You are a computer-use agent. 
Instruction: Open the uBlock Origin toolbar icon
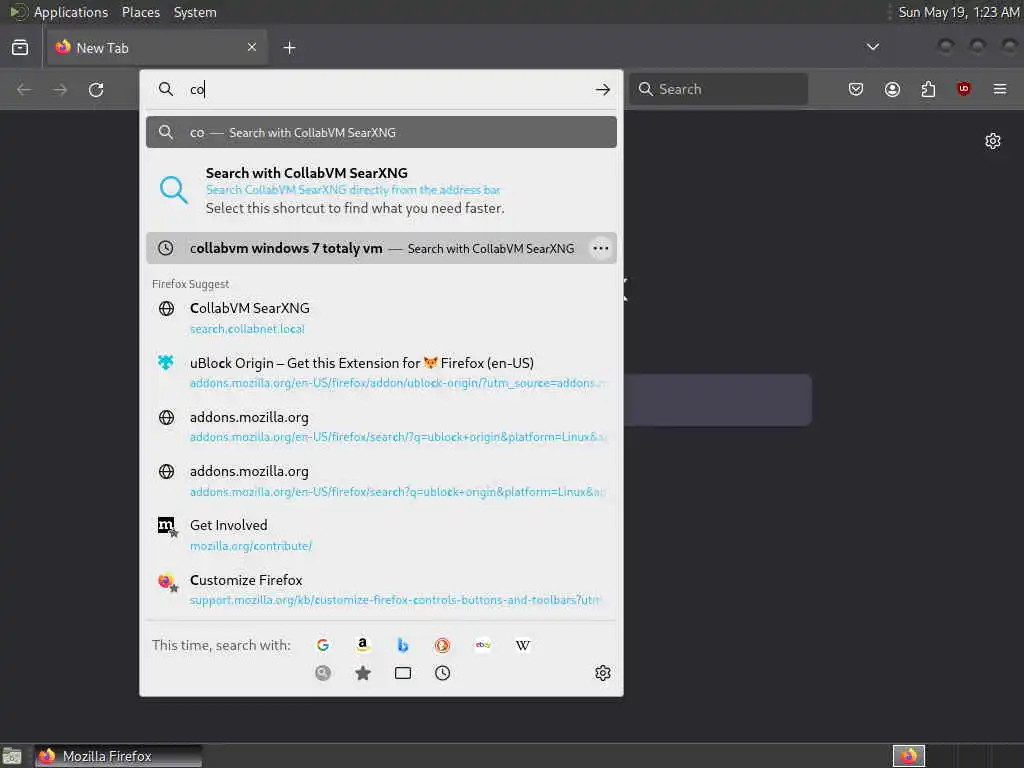(964, 89)
